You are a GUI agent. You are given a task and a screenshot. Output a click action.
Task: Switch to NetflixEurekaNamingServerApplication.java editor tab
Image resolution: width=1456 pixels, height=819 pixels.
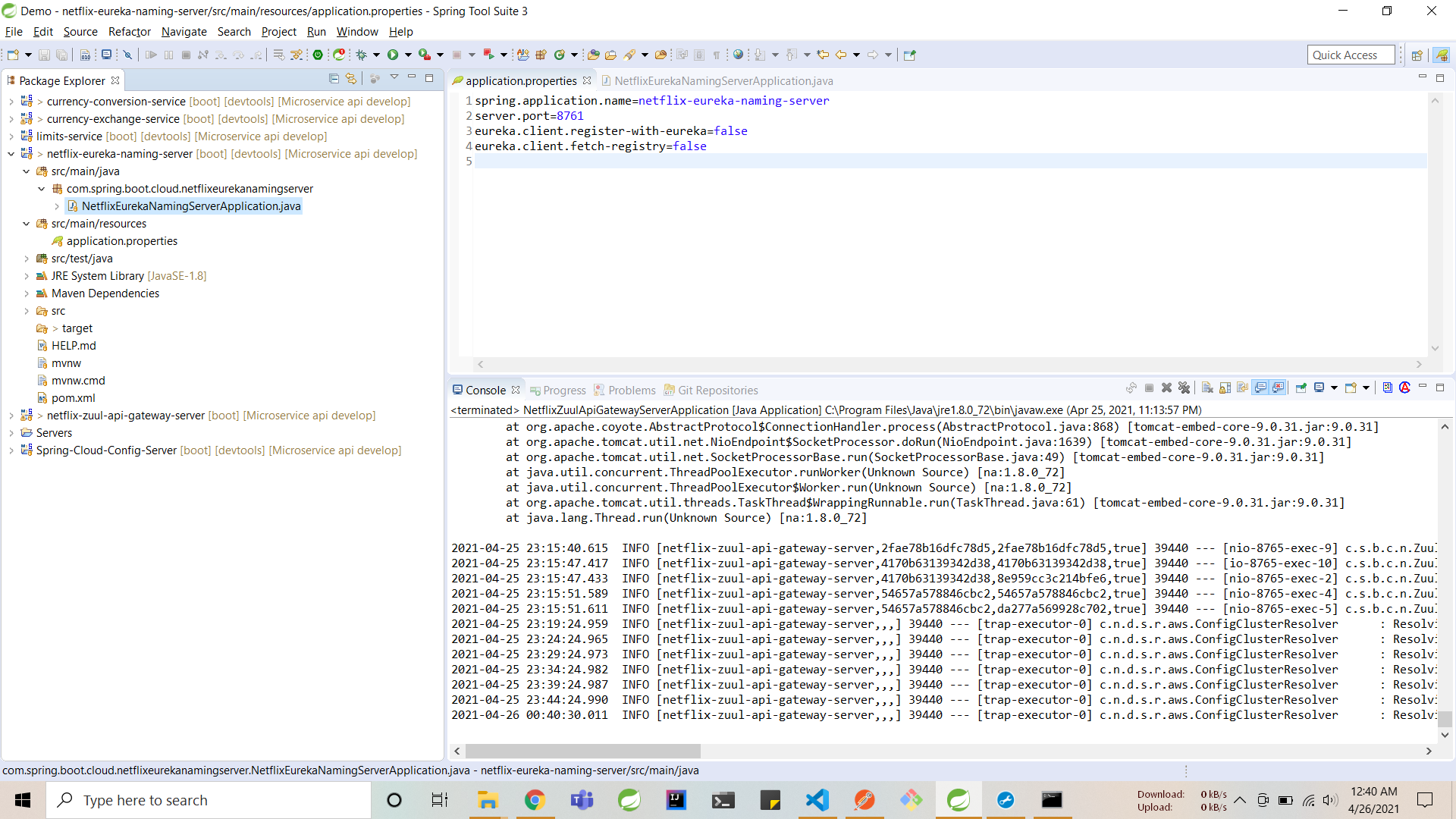coord(723,81)
